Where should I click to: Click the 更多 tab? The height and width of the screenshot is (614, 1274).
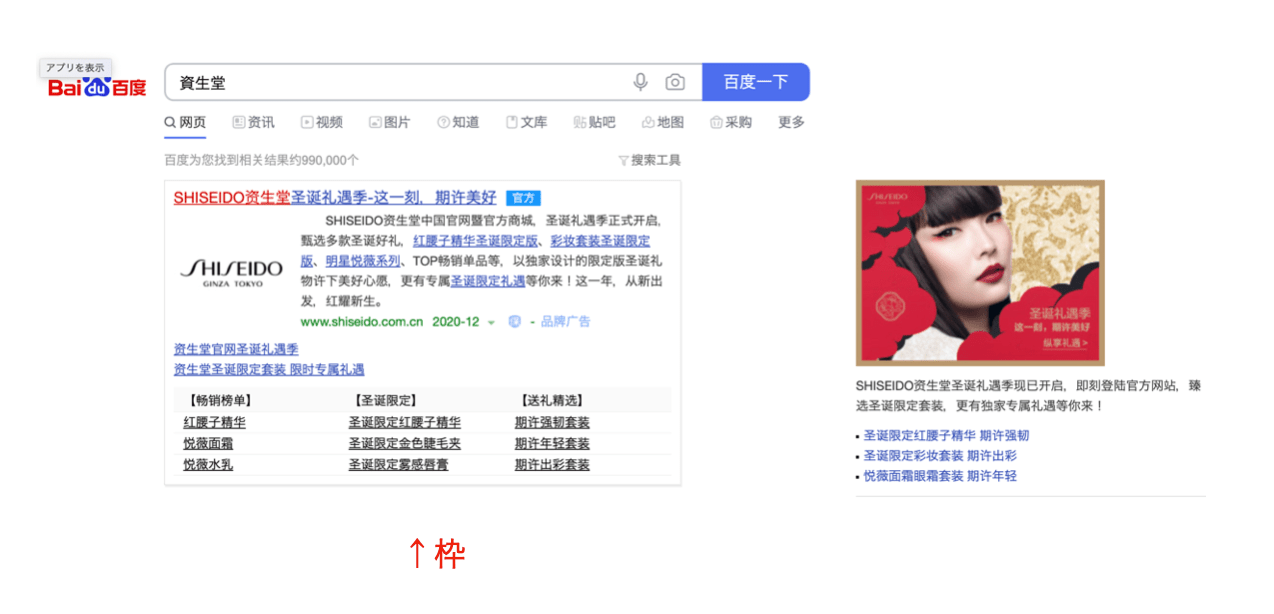point(791,122)
